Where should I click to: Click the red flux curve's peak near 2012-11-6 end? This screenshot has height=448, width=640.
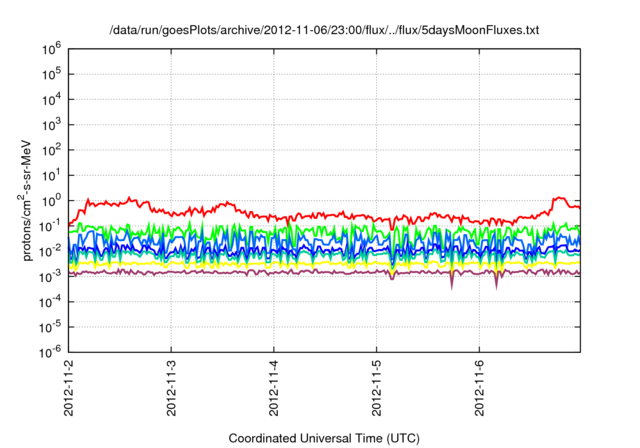[559, 198]
